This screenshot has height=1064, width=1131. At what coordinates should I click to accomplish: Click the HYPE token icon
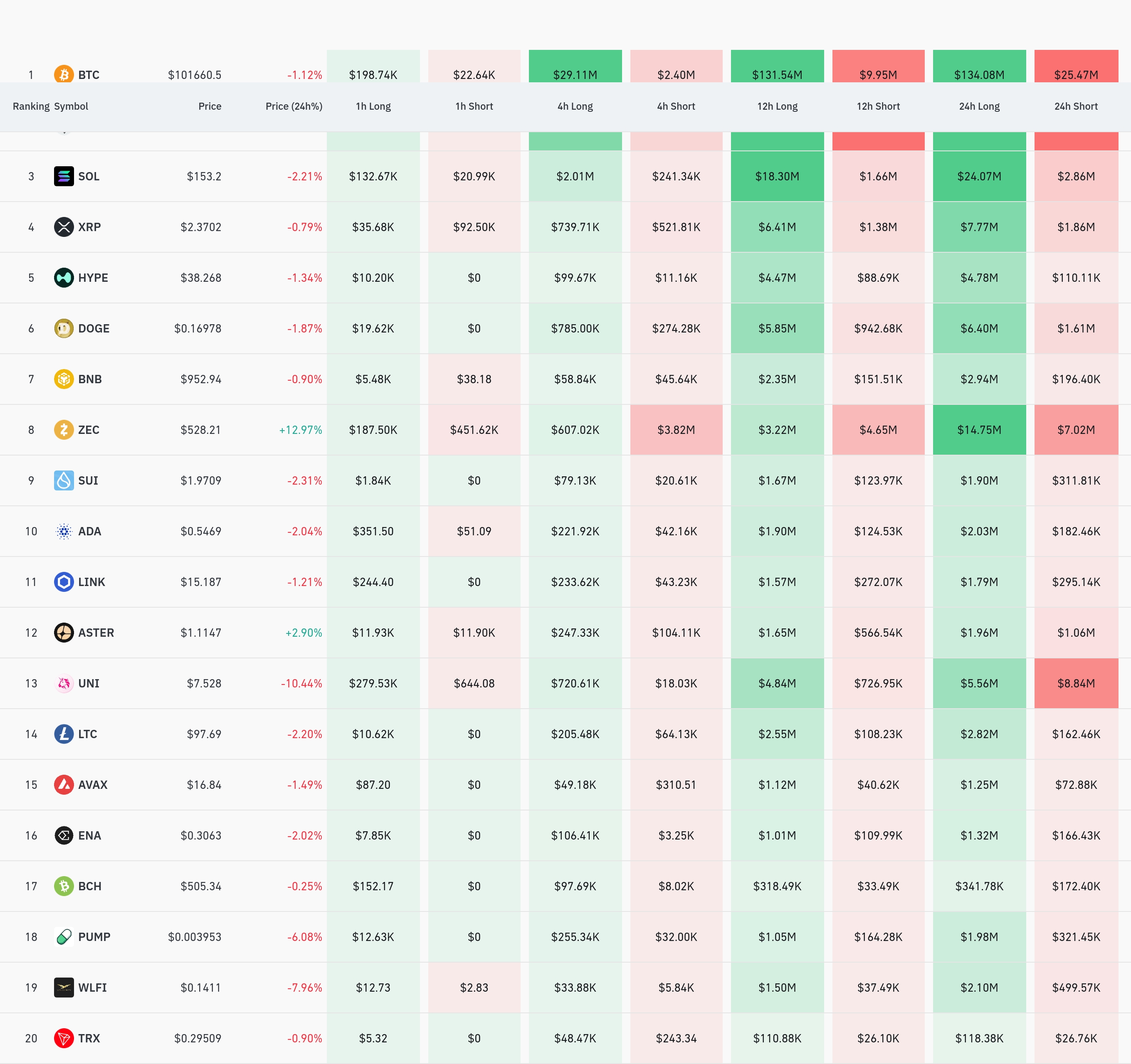(64, 278)
